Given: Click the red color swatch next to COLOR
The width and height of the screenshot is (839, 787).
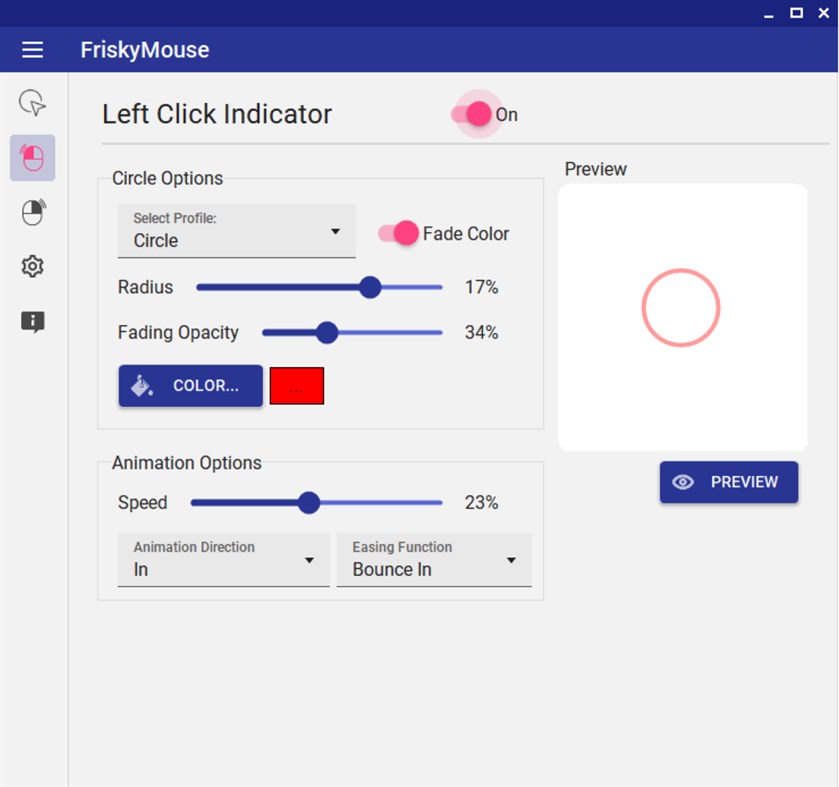Looking at the screenshot, I should 296,385.
